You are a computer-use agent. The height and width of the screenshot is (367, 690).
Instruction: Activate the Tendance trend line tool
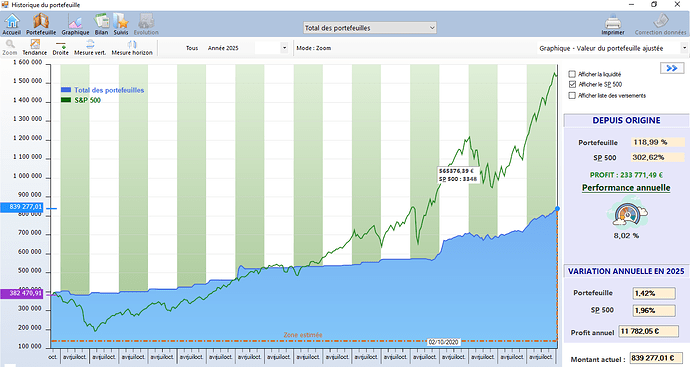(35, 48)
